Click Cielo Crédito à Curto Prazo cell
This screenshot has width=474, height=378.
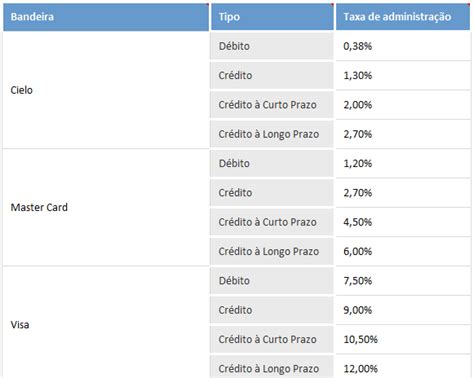[x=272, y=105]
